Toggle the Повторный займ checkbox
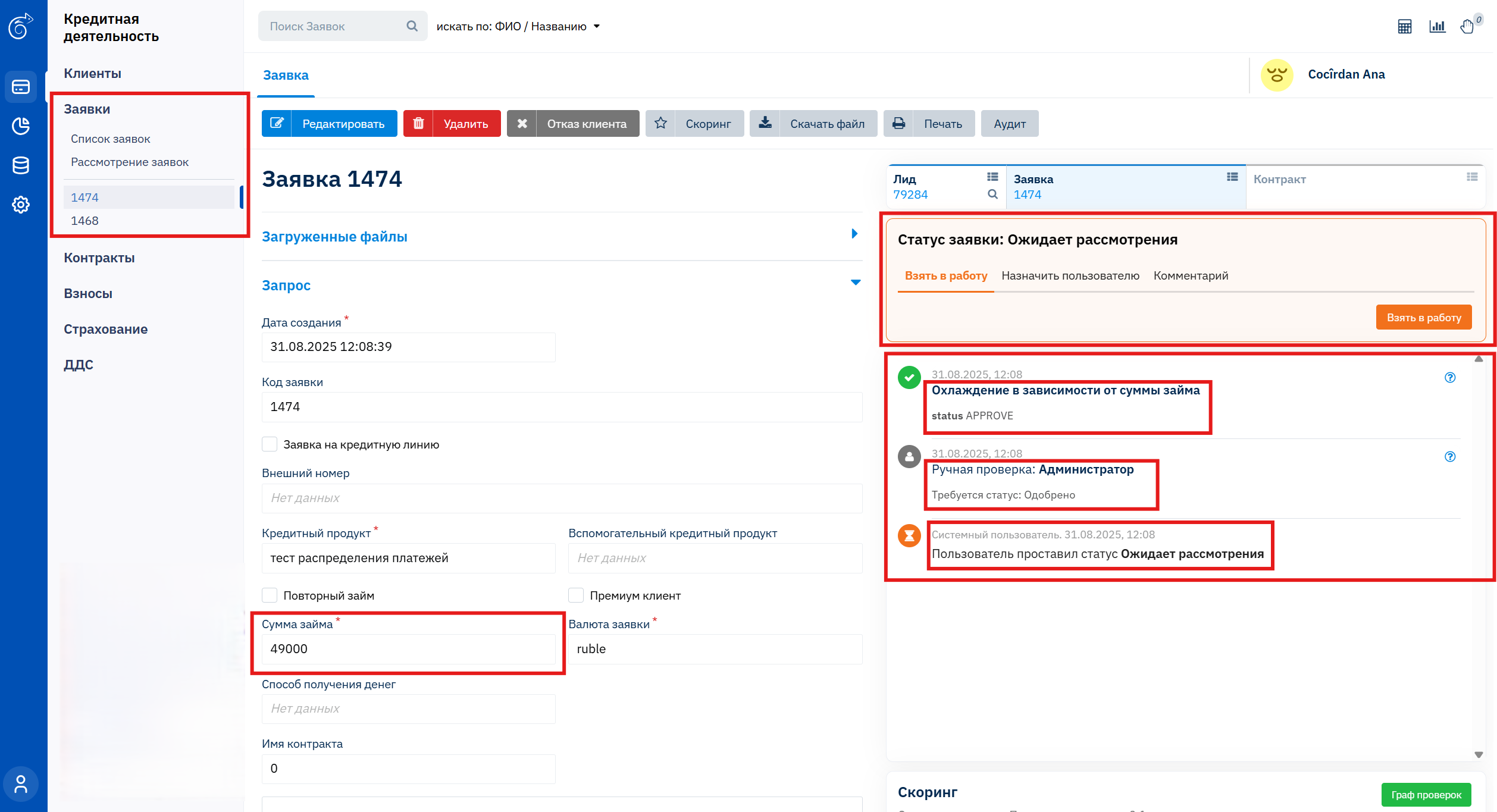Viewport: 1497px width, 812px height. [x=270, y=595]
